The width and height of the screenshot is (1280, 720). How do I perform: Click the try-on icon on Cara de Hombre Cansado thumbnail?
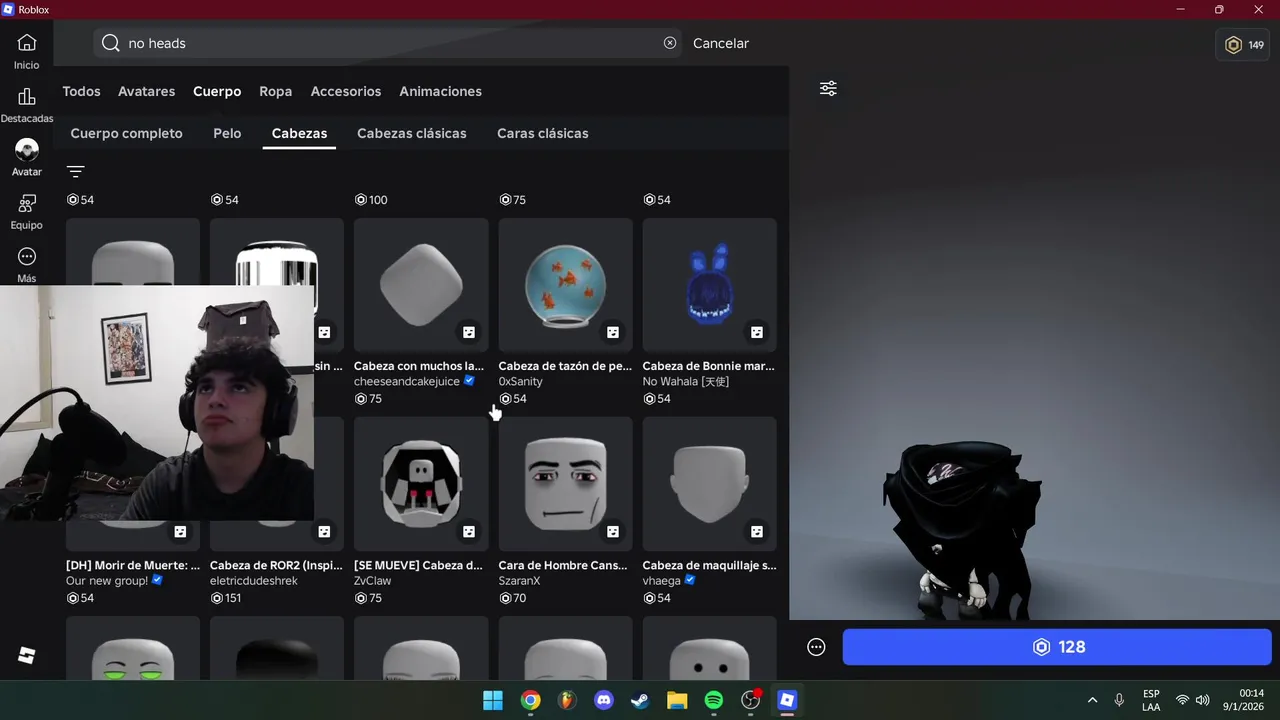pyautogui.click(x=613, y=531)
